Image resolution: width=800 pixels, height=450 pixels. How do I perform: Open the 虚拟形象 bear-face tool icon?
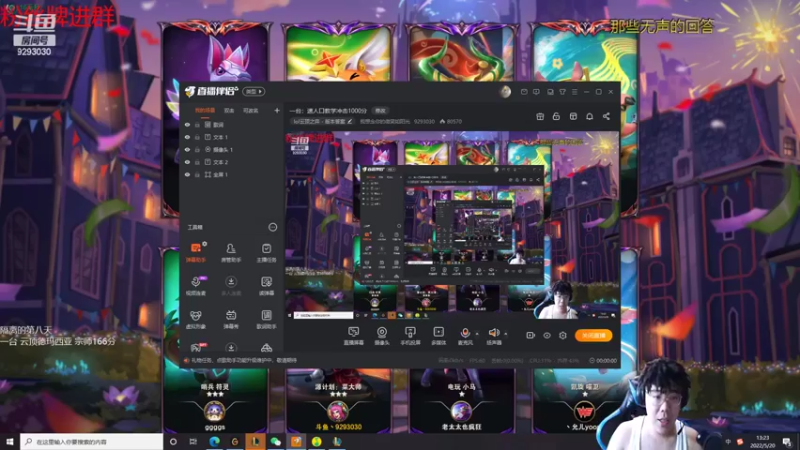pyautogui.click(x=195, y=319)
